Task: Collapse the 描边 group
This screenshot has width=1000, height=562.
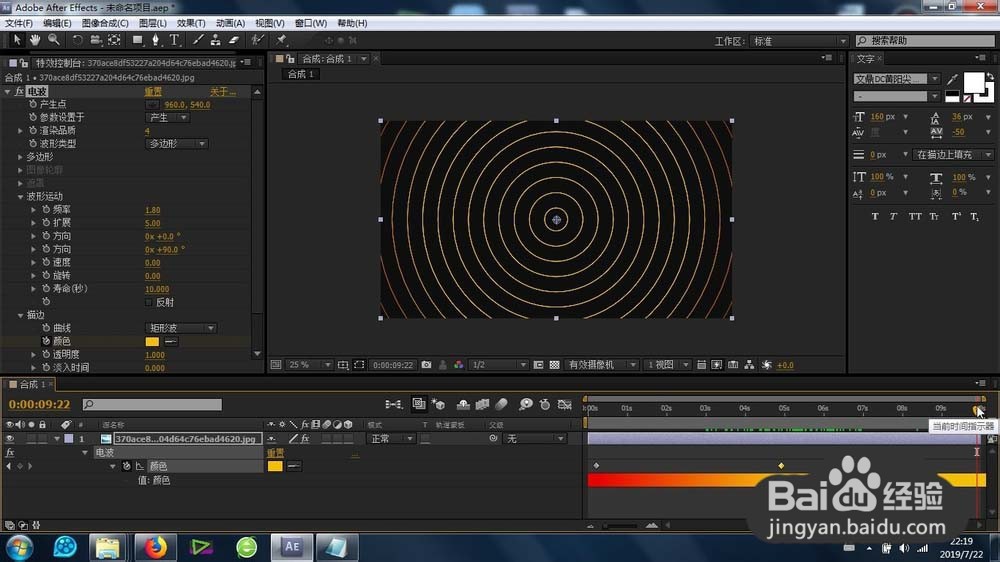Action: tap(20, 315)
